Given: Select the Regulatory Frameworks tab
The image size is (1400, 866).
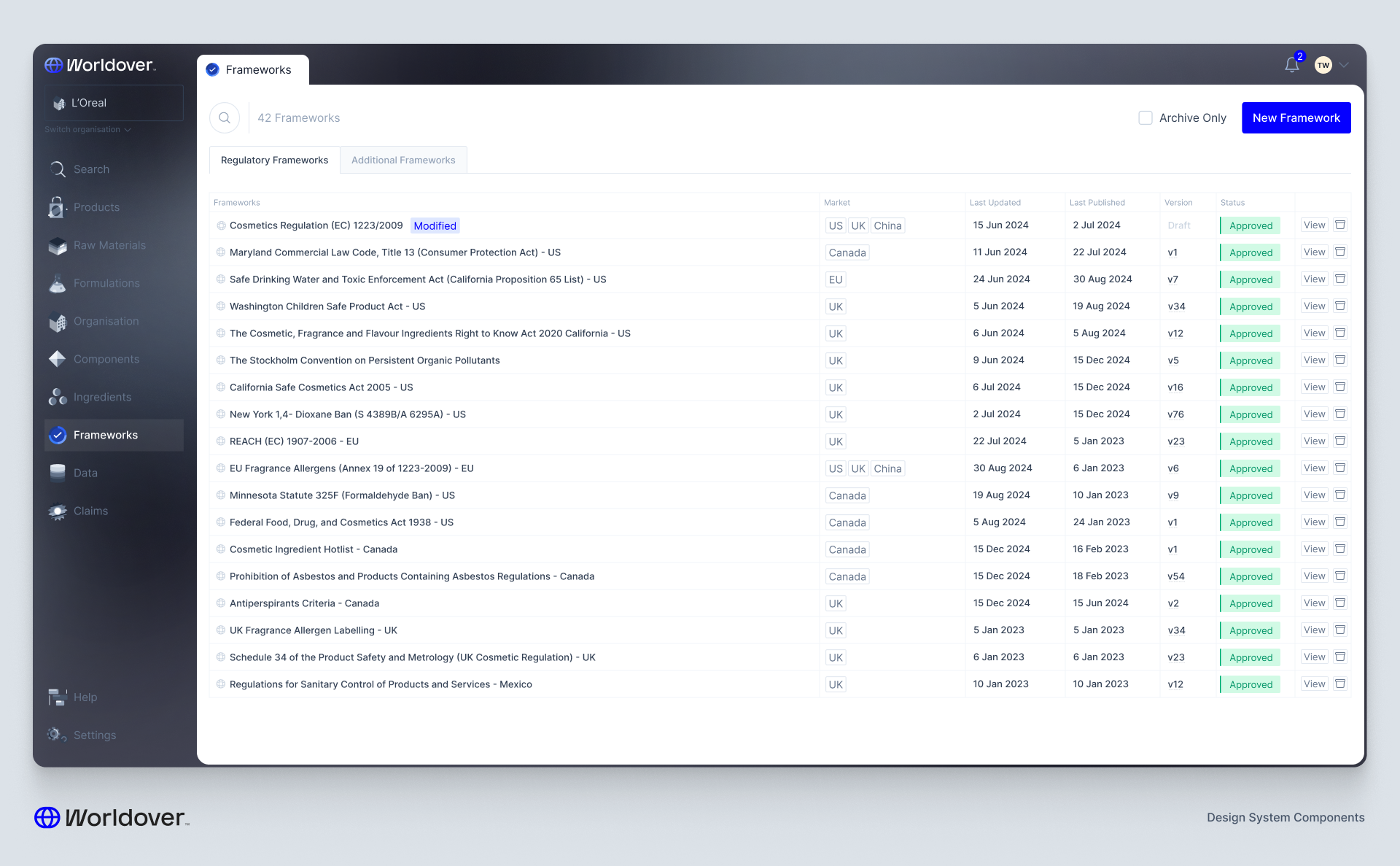Looking at the screenshot, I should (274, 160).
